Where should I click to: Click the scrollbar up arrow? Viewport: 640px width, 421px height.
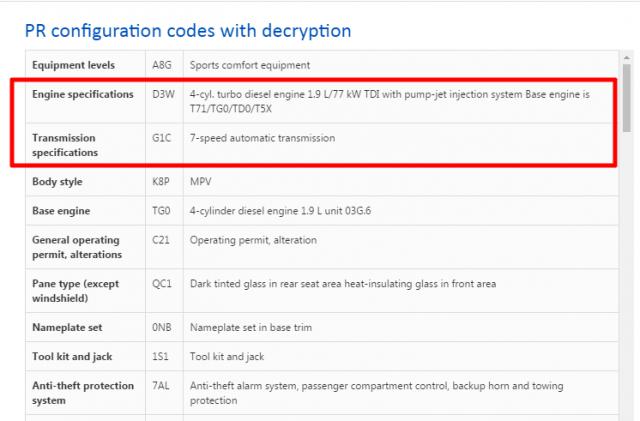[627, 58]
